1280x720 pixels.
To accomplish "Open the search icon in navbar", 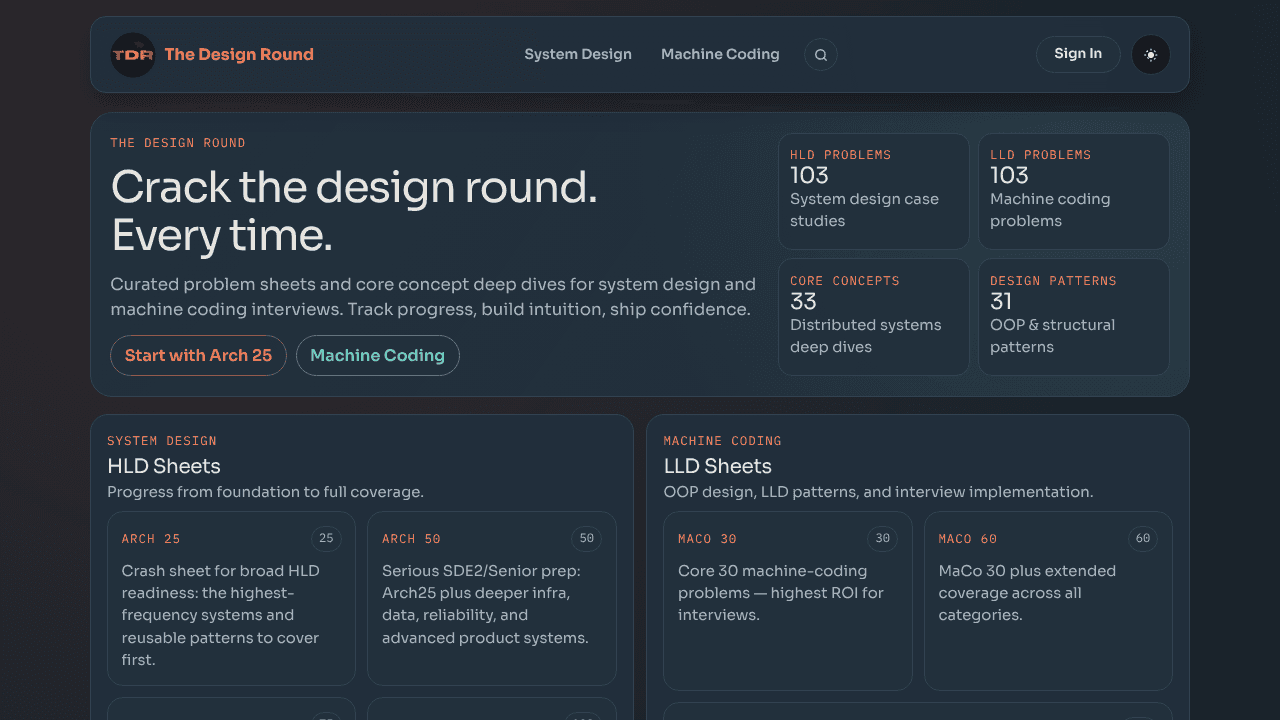I will click(x=821, y=55).
